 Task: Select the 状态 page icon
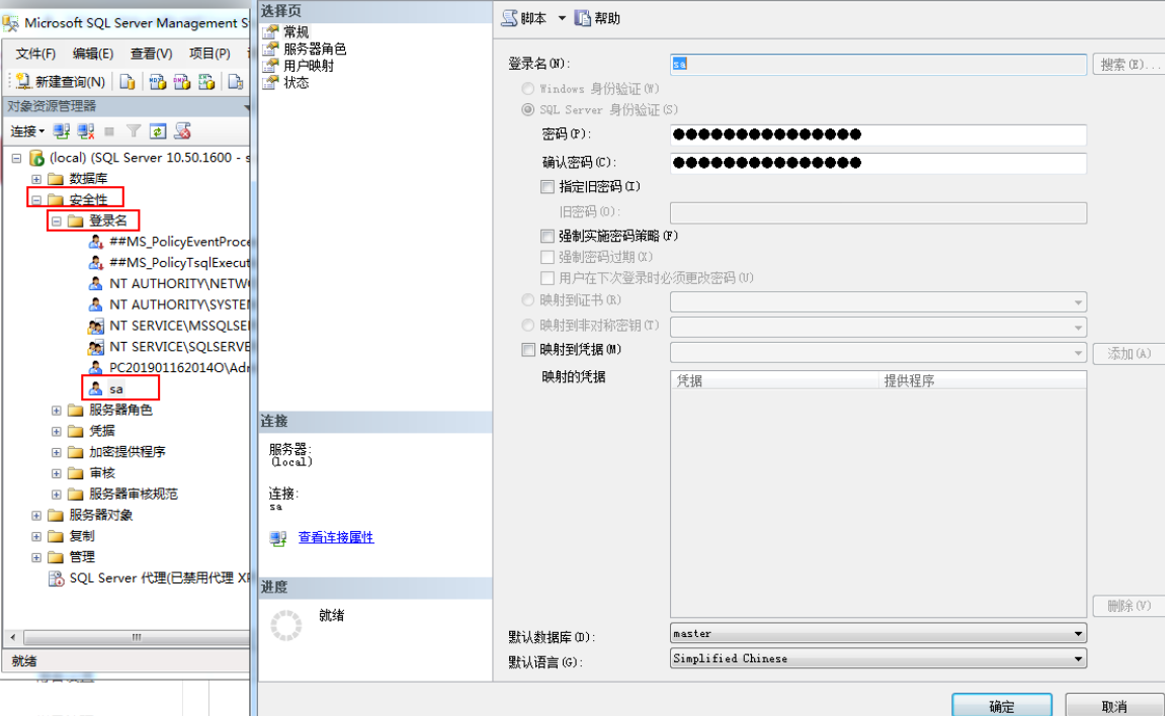271,82
